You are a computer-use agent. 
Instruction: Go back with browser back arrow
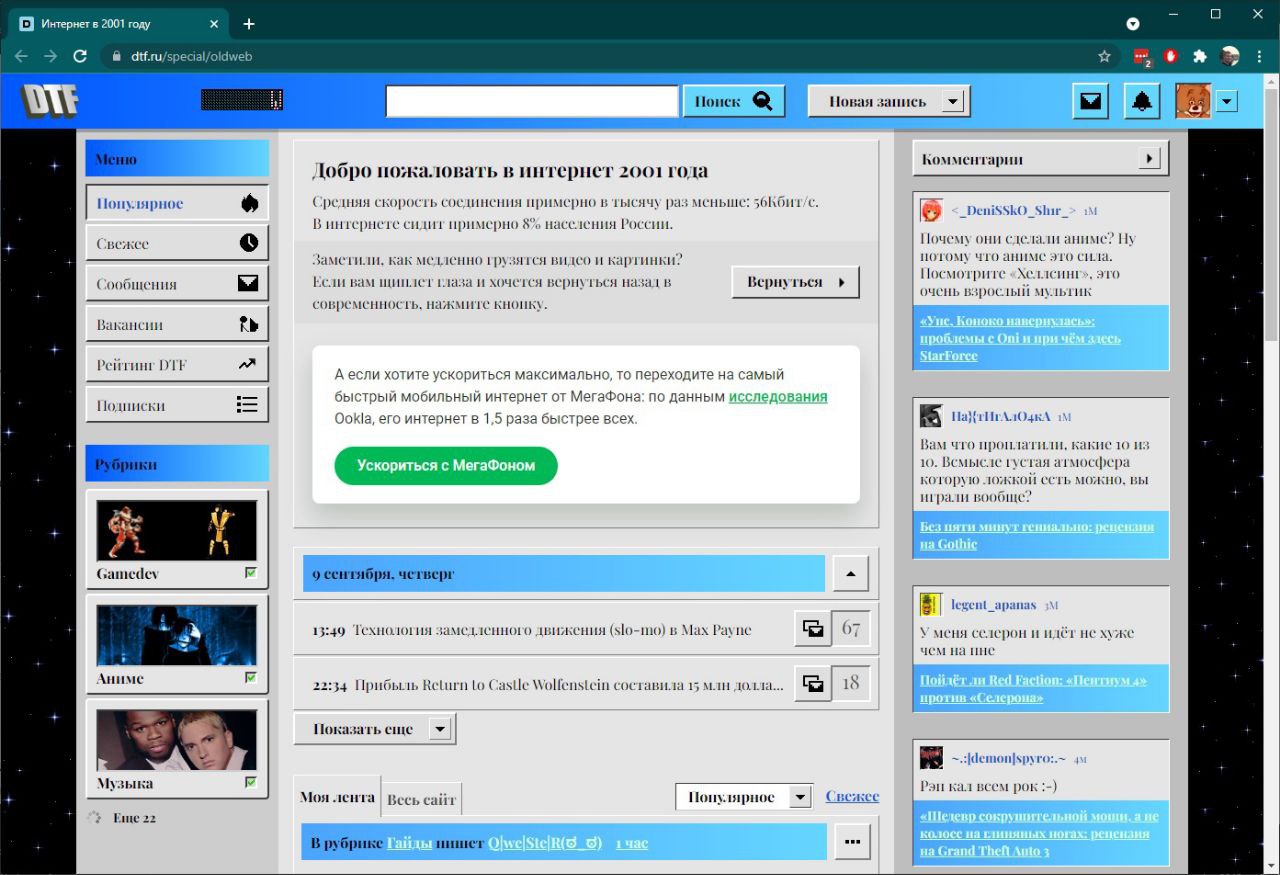click(x=21, y=56)
